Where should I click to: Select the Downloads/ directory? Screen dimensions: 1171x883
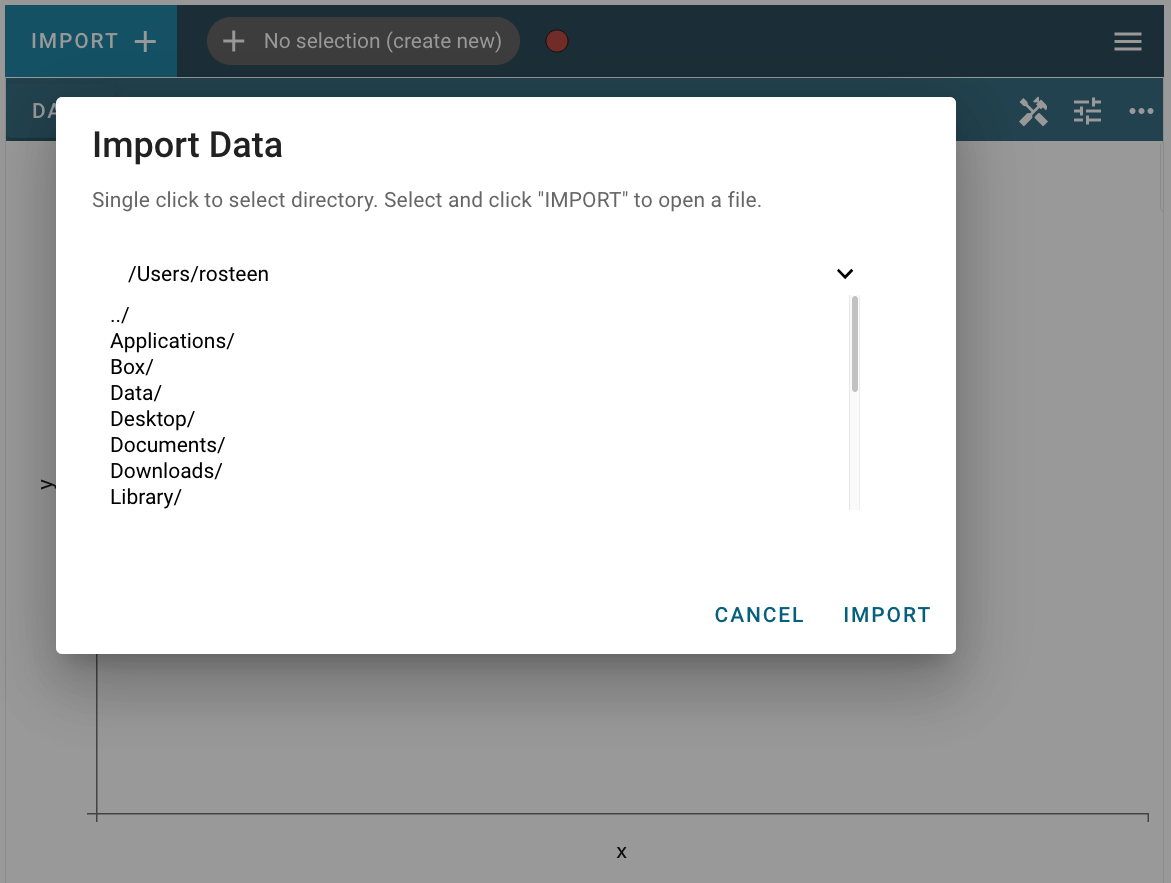[x=167, y=471]
